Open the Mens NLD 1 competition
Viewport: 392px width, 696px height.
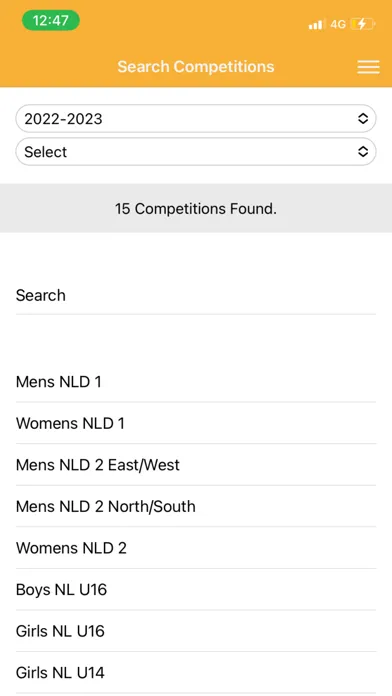click(x=196, y=382)
